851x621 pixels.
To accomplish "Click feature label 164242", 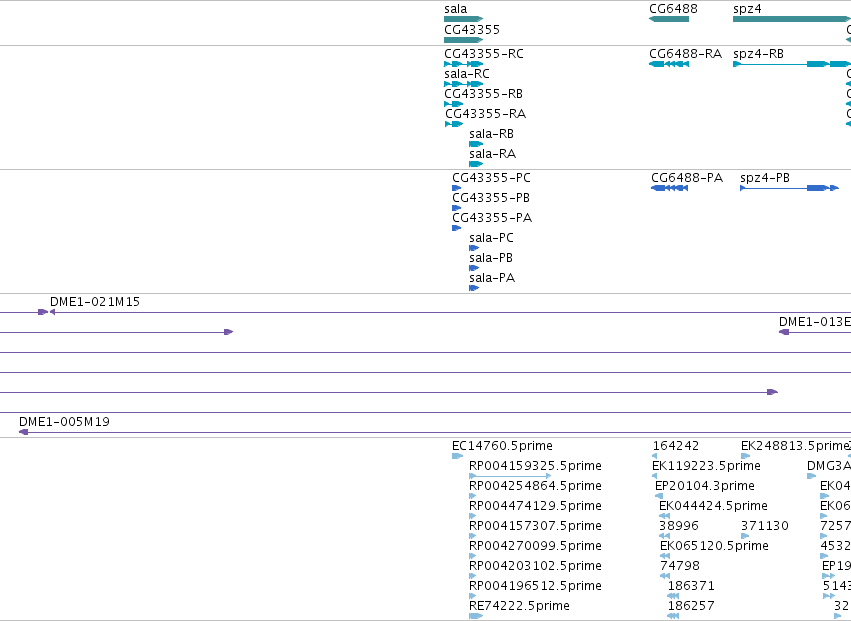I will click(676, 446).
